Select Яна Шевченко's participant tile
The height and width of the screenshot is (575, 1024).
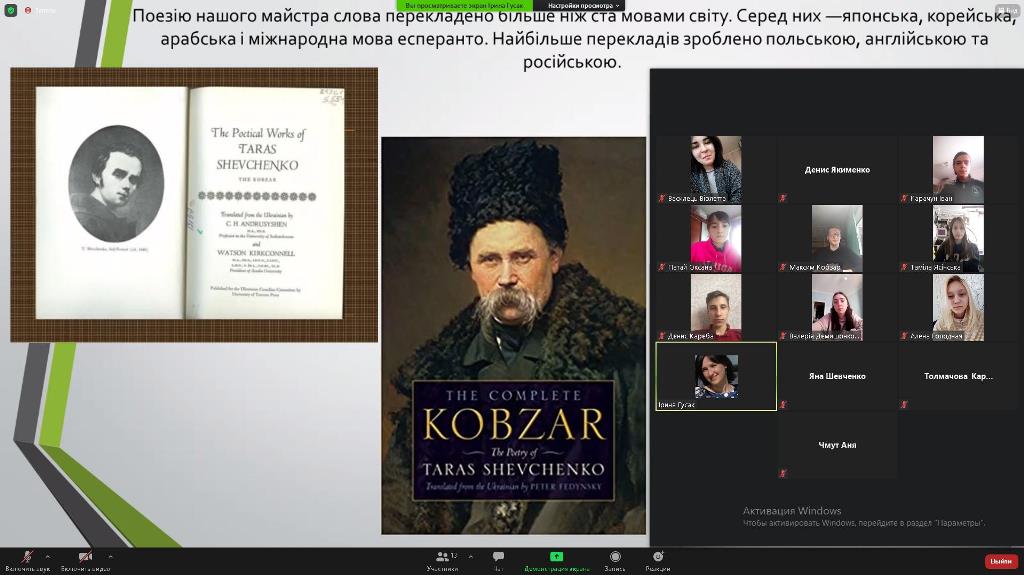tap(837, 376)
